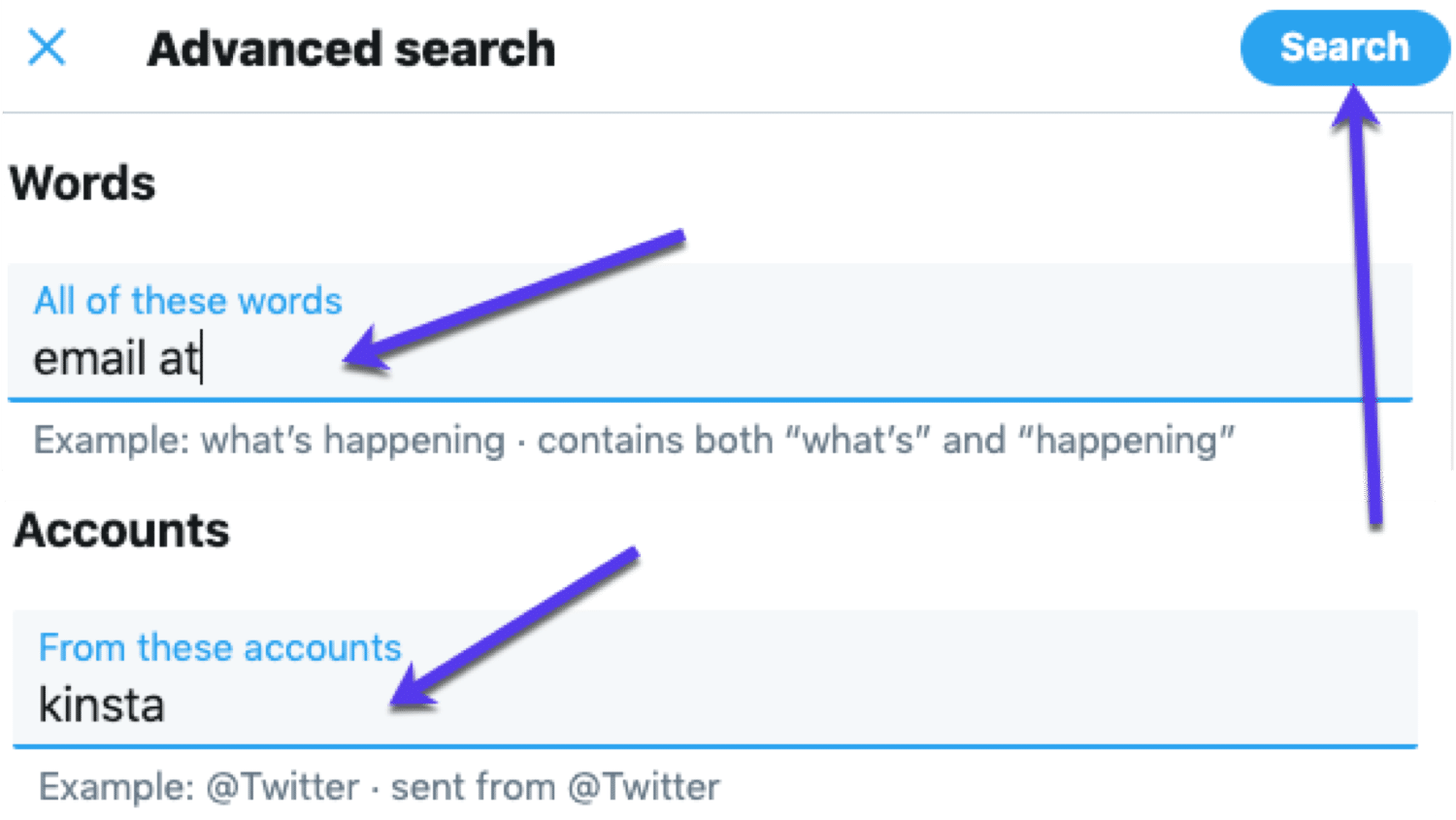Viewport: 1456px width, 820px height.
Task: Click the 'All of these words' label
Action: coord(187,301)
